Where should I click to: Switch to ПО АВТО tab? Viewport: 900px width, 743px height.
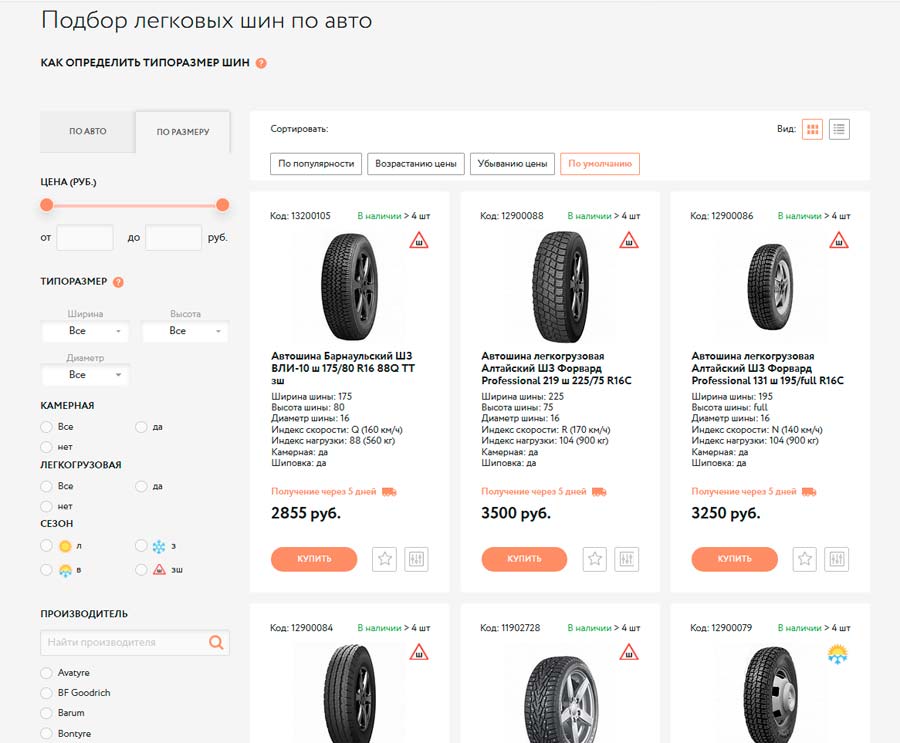pyautogui.click(x=88, y=131)
